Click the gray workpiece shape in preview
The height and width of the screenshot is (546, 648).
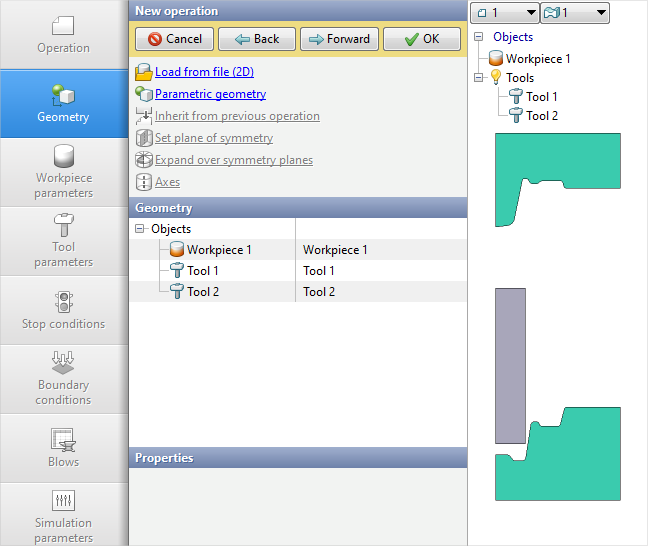tap(510, 365)
